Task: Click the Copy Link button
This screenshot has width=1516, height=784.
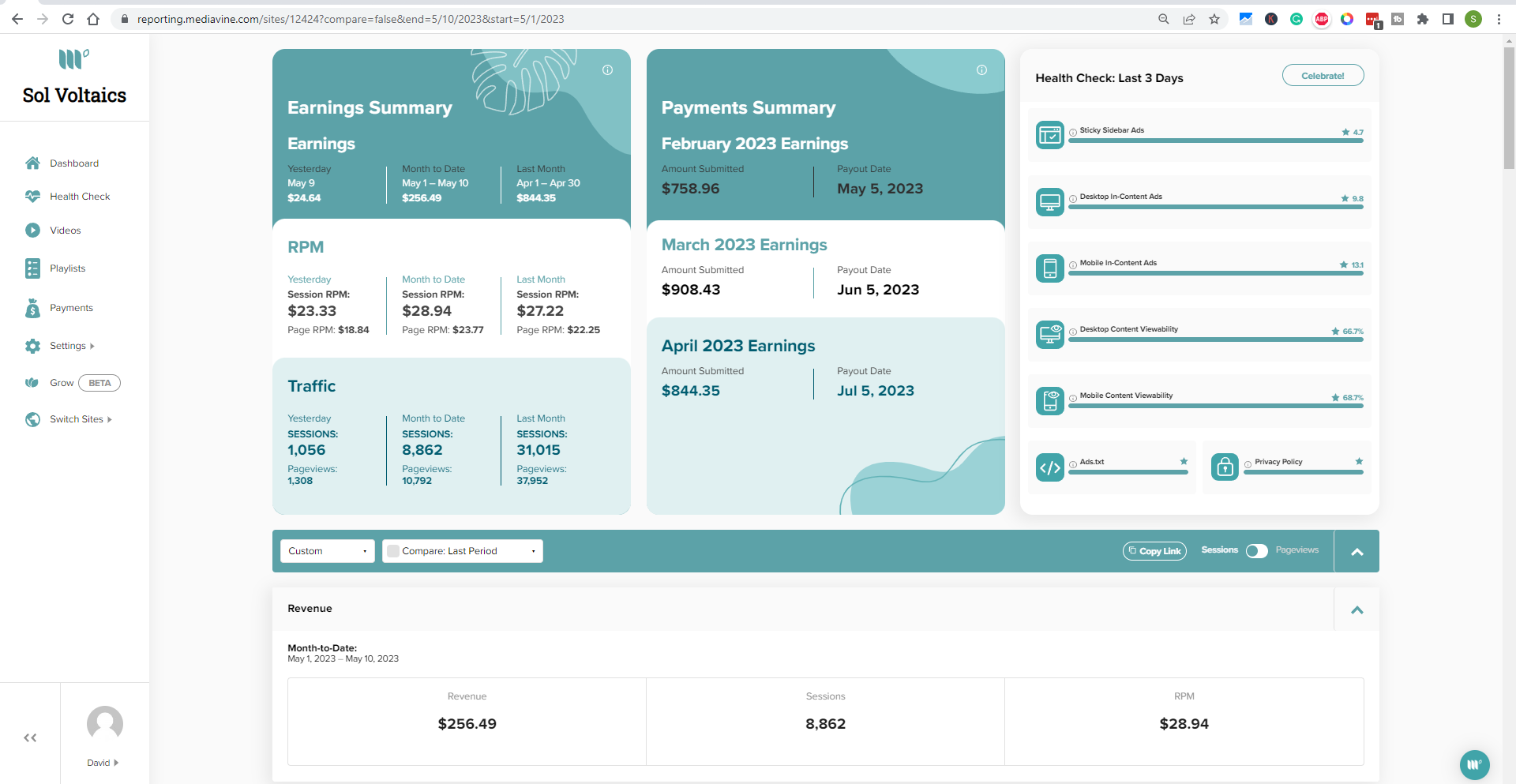Action: tap(1154, 551)
